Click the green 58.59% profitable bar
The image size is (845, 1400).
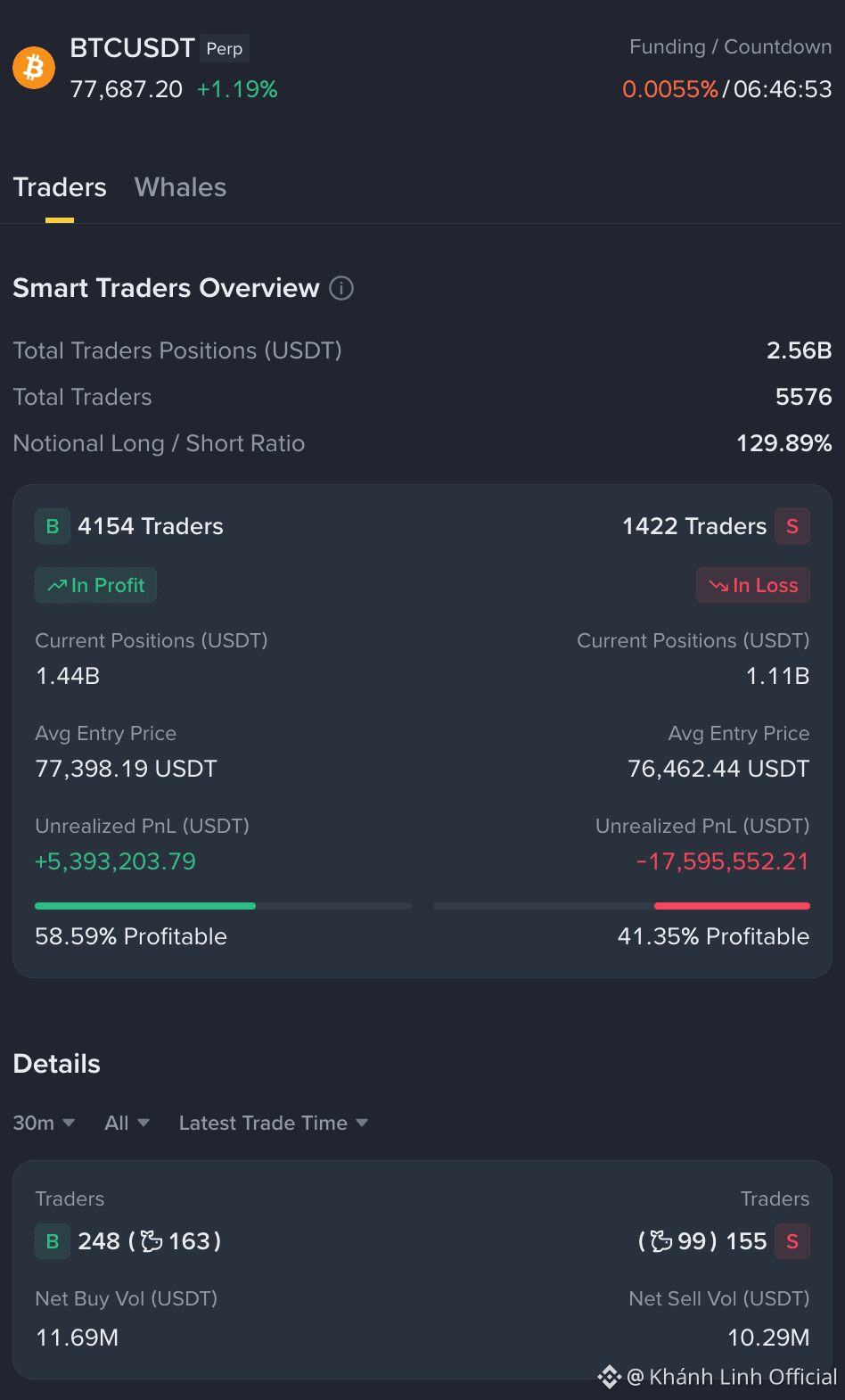145,906
